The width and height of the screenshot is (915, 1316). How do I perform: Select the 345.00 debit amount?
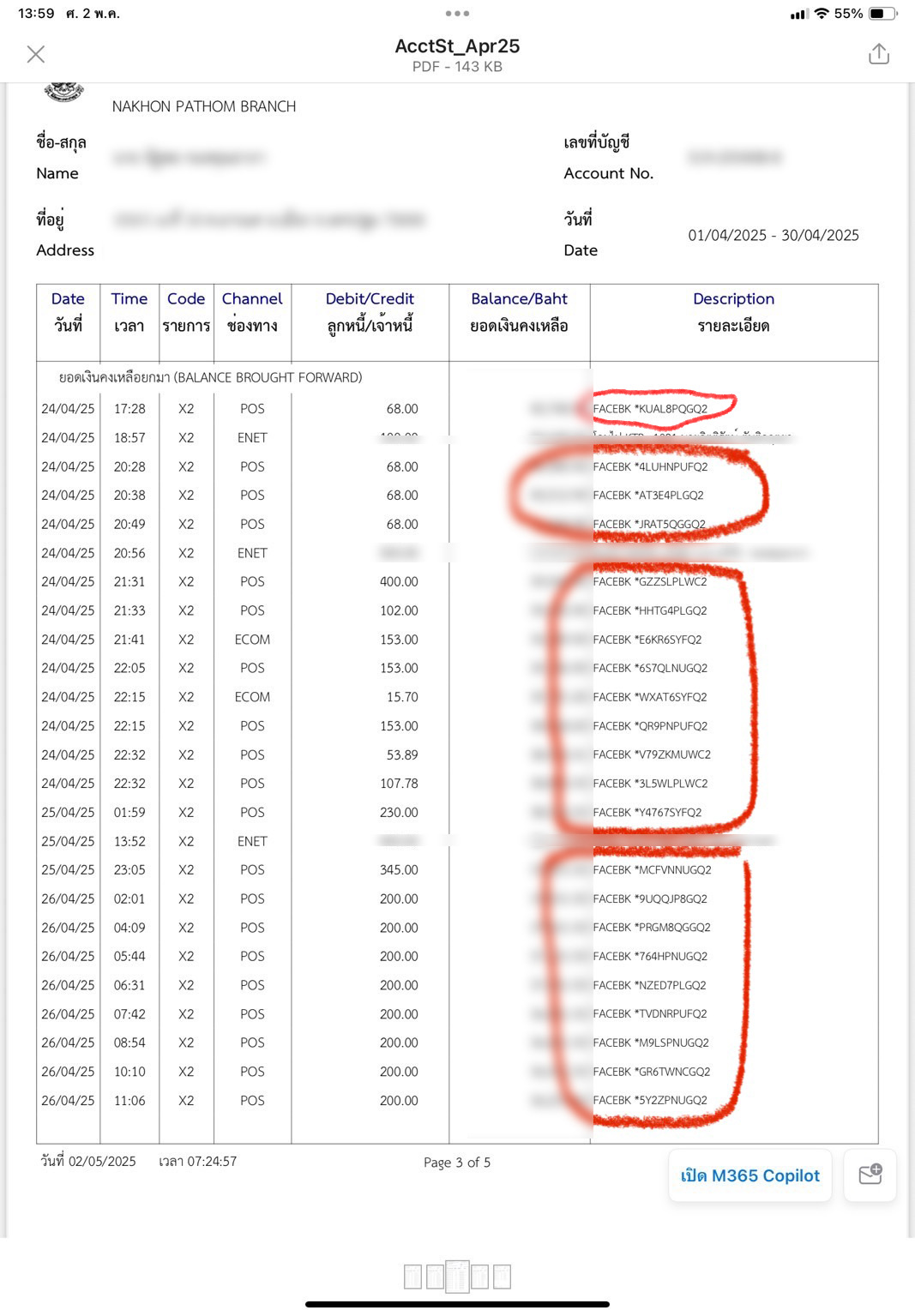point(399,869)
